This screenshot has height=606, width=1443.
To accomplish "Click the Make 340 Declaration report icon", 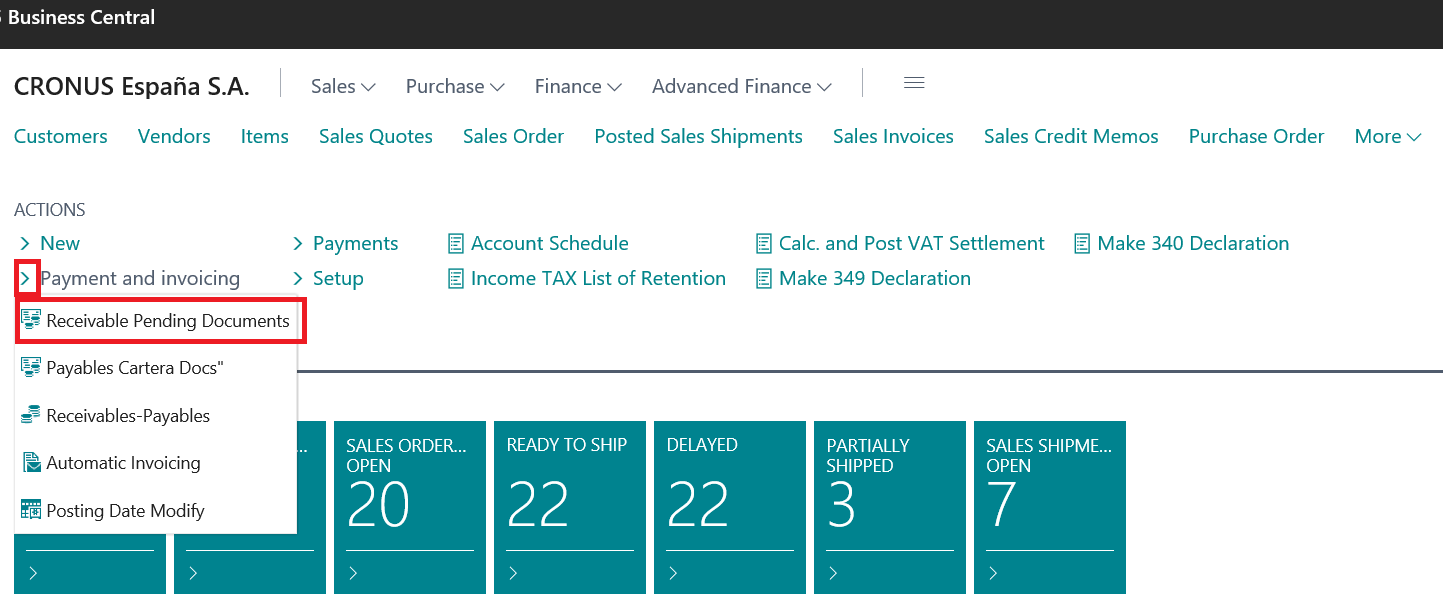I will 1082,243.
